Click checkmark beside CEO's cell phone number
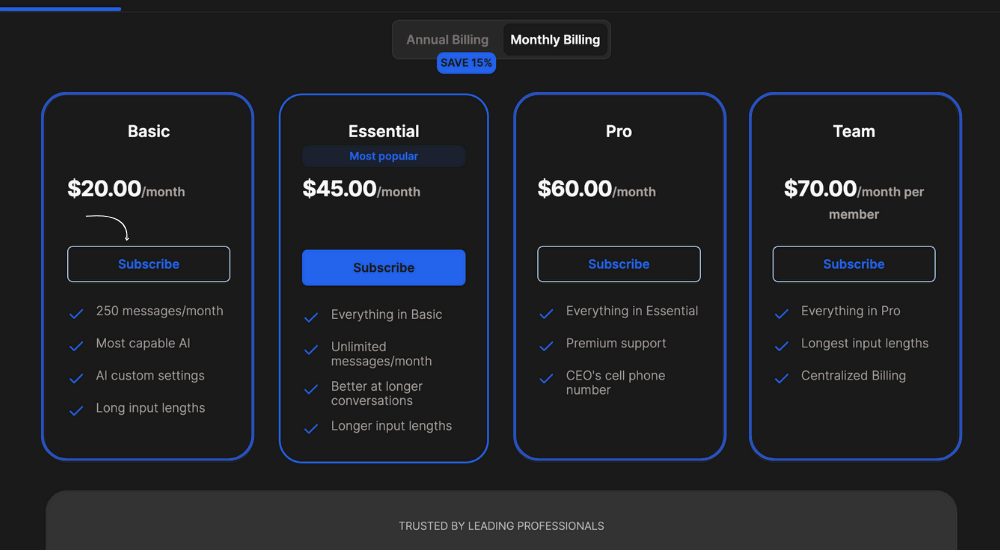Viewport: 1000px width, 550px height. pyautogui.click(x=546, y=378)
